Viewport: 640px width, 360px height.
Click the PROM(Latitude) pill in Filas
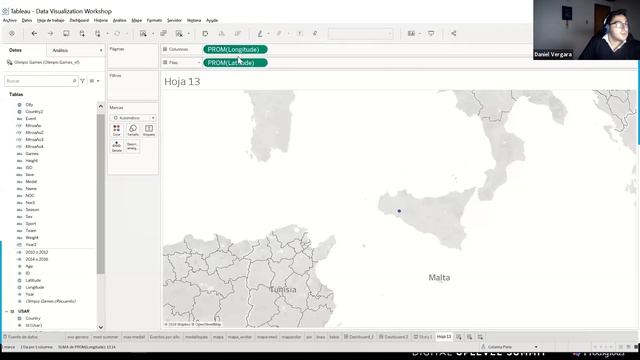tap(235, 62)
